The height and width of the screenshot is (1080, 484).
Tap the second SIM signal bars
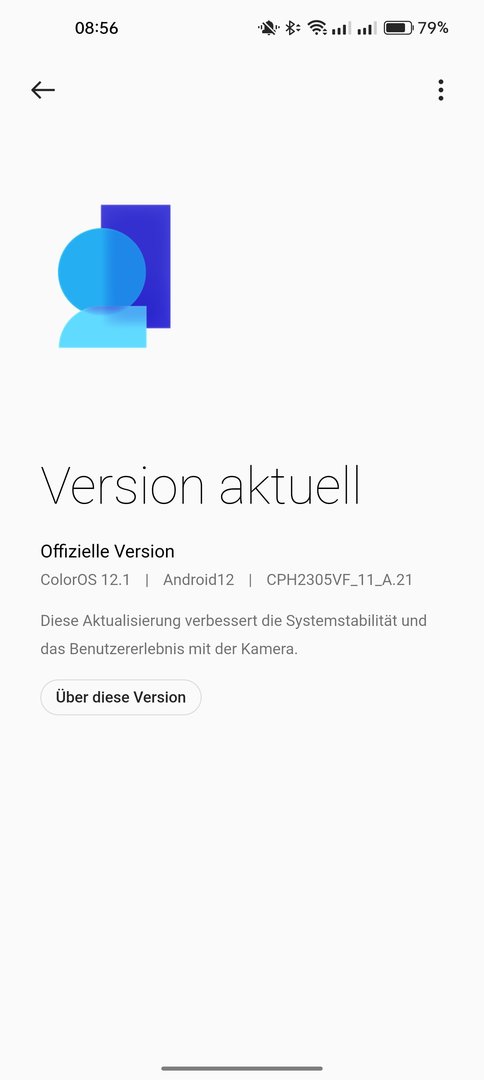click(x=366, y=28)
